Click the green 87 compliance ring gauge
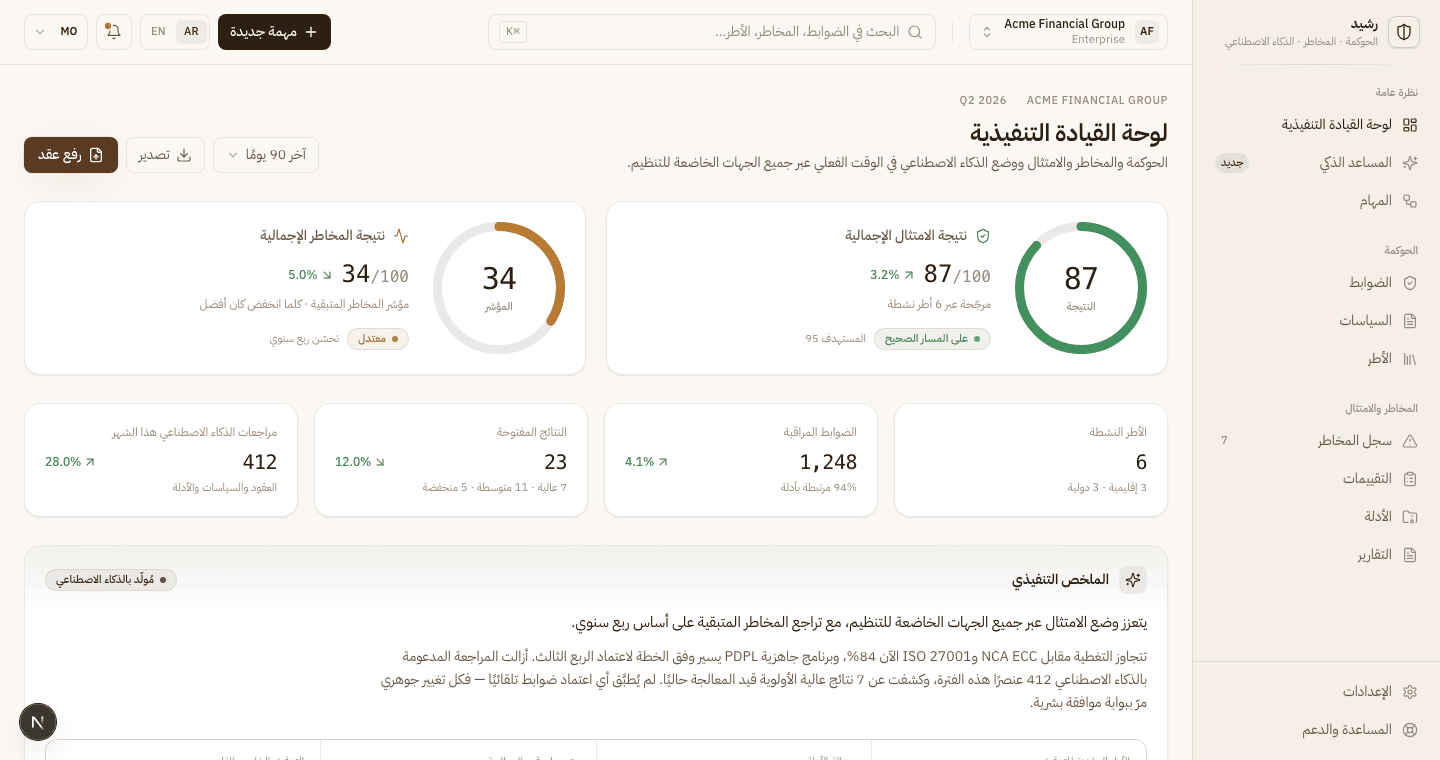1440x760 pixels. [1081, 288]
